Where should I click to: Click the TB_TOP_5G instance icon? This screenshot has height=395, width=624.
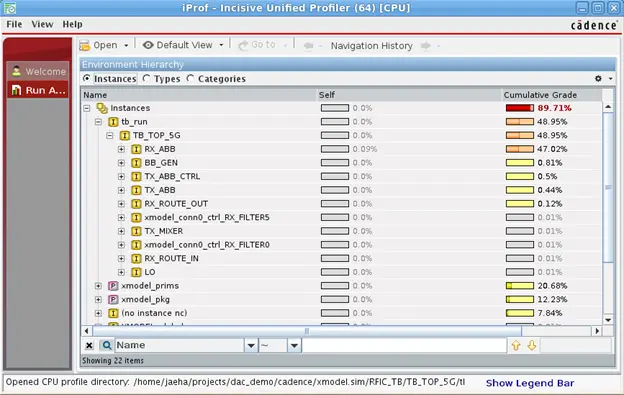click(125, 135)
